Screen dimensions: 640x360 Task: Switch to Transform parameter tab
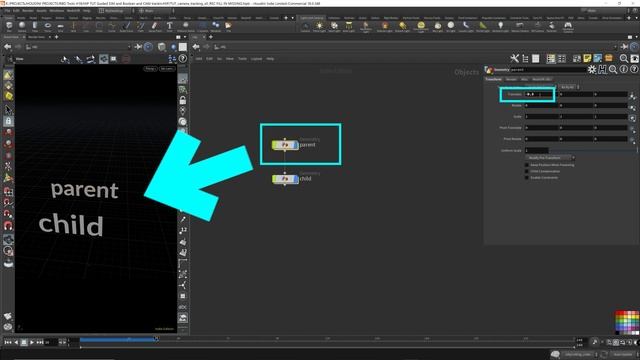(494, 79)
